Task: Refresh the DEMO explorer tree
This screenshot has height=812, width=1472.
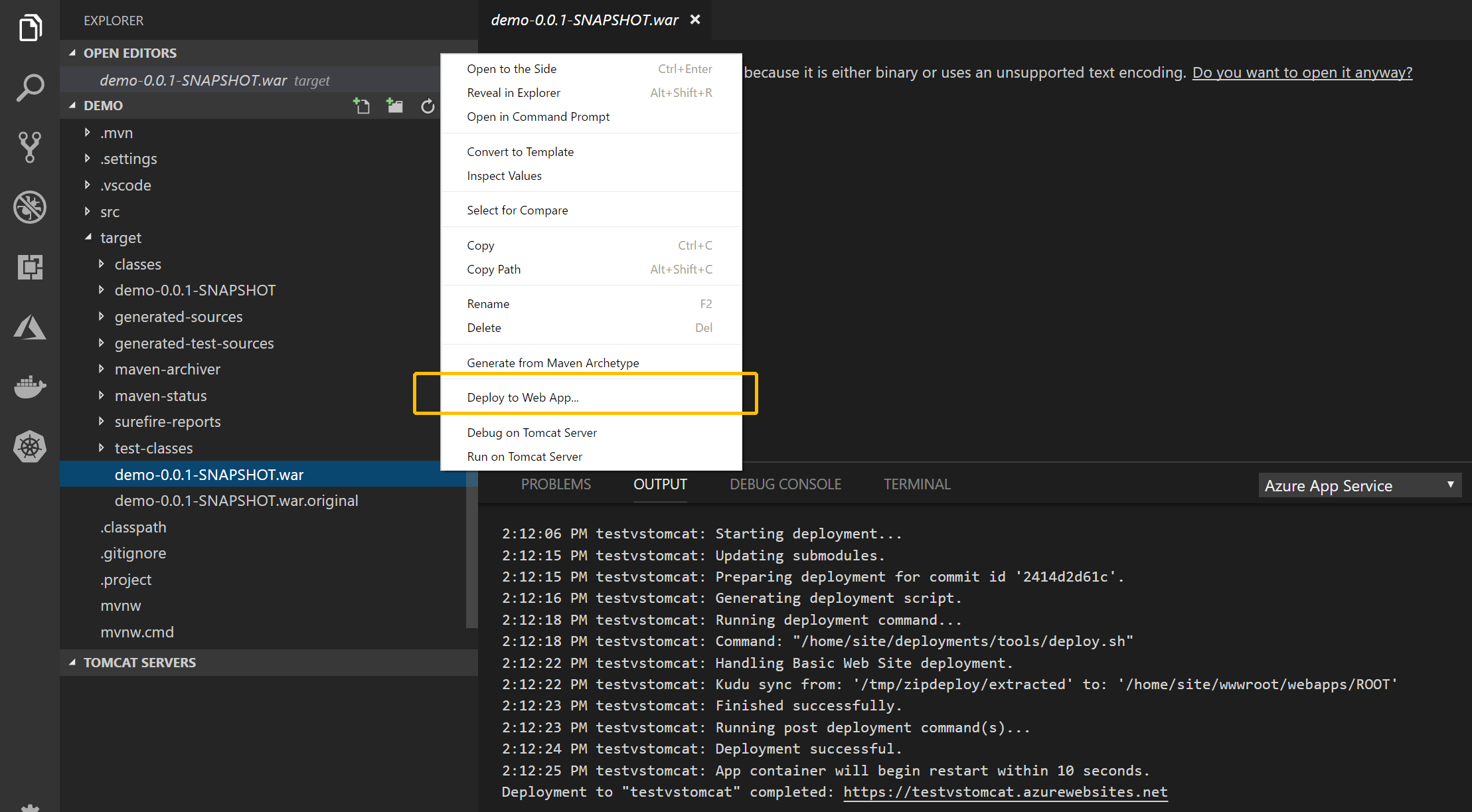Action: [428, 105]
